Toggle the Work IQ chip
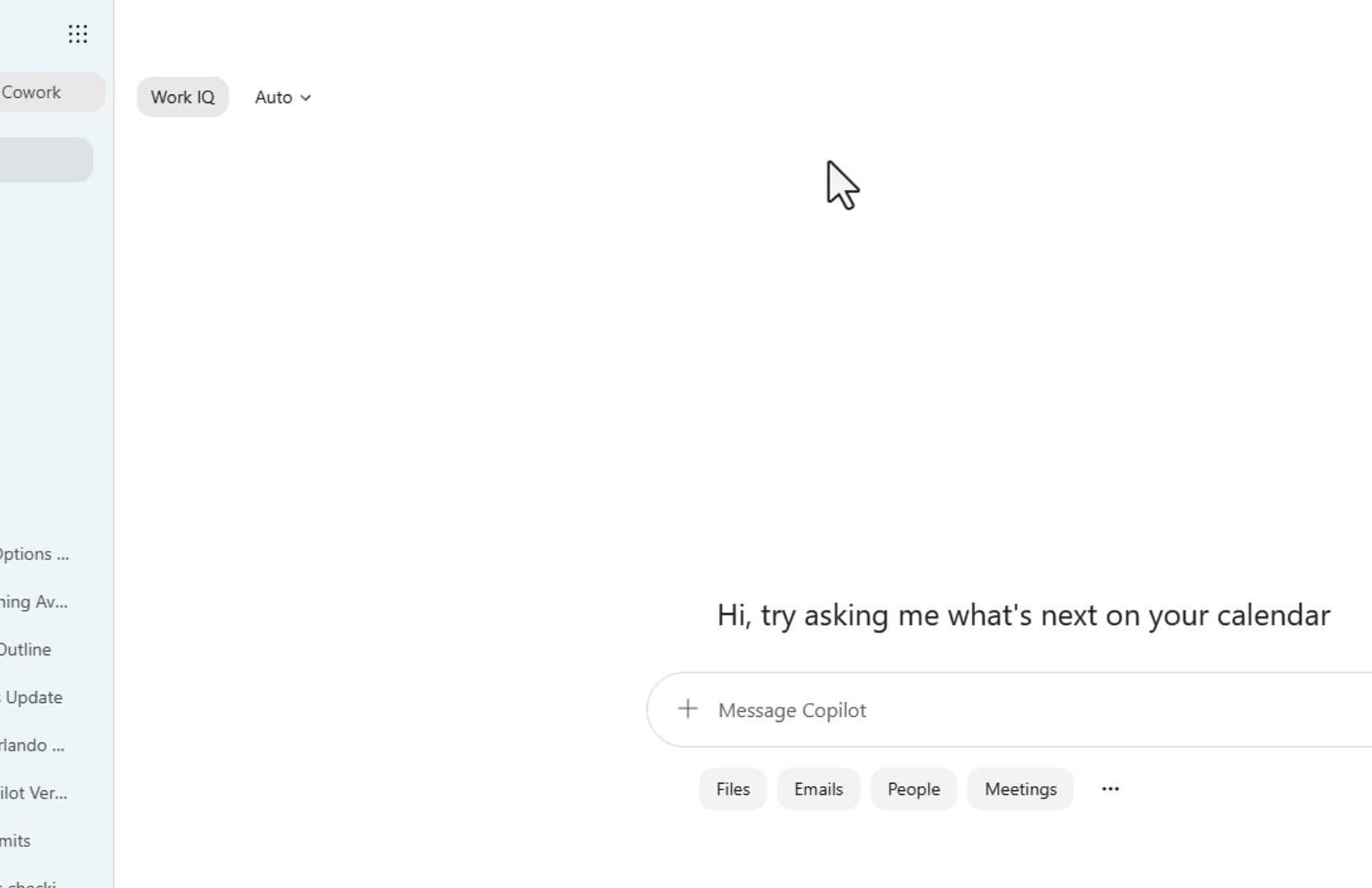Screen dimensions: 1372x888 182,97
